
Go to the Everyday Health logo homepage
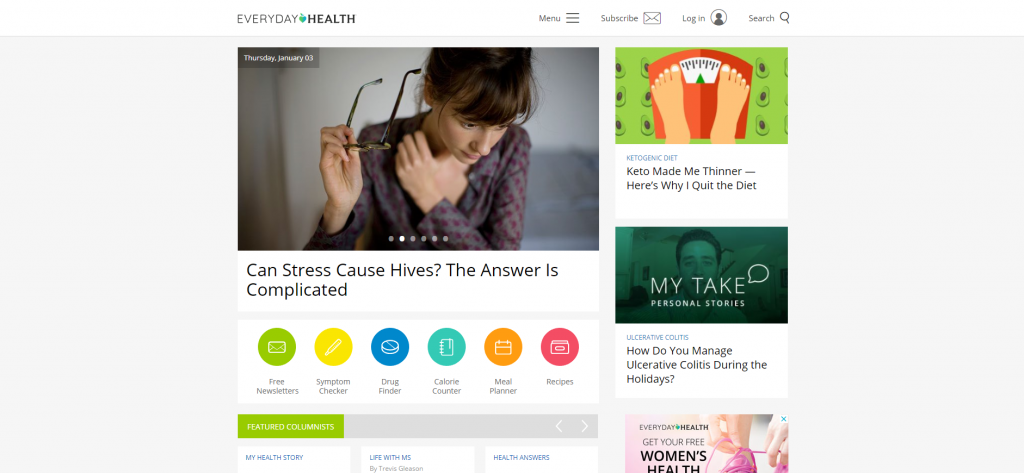click(296, 18)
